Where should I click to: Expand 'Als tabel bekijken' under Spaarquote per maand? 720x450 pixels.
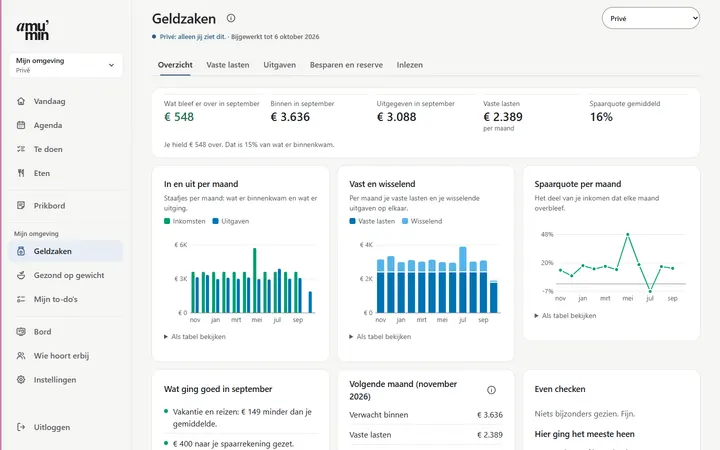coord(565,315)
